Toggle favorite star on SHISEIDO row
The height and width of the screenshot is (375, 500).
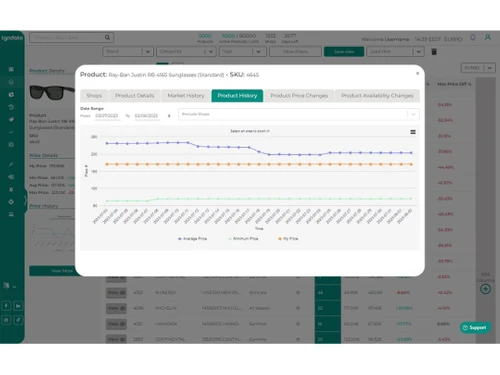298,292
